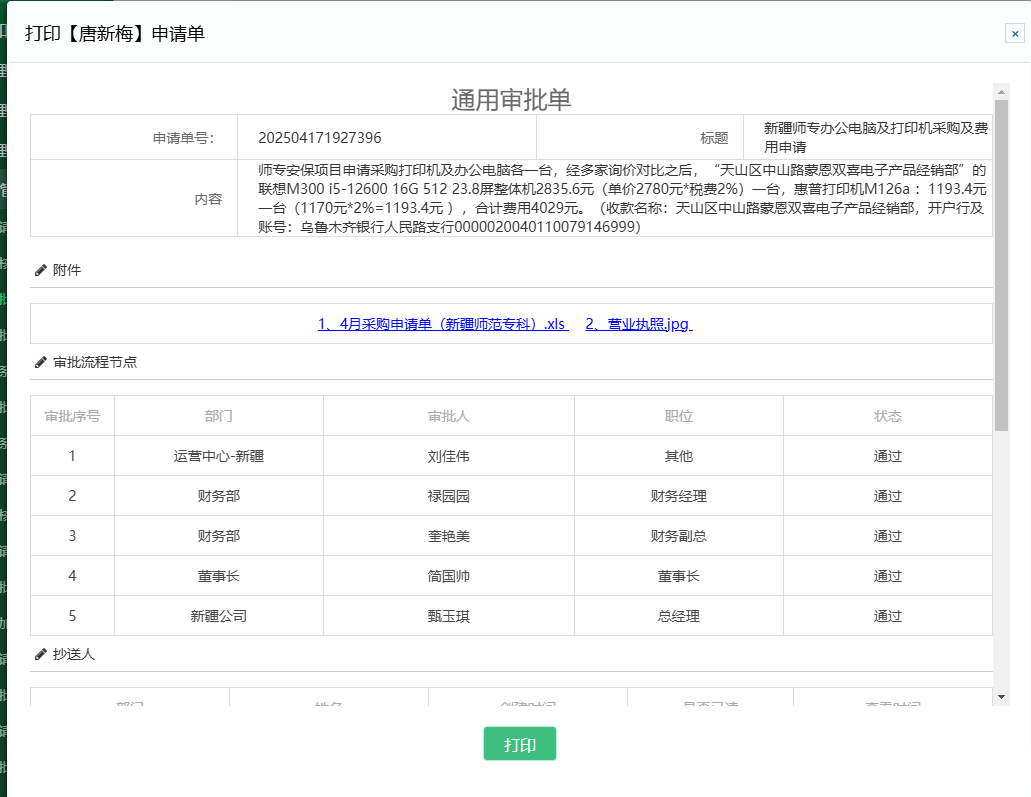Click the 通用审批单 form heading

point(511,100)
